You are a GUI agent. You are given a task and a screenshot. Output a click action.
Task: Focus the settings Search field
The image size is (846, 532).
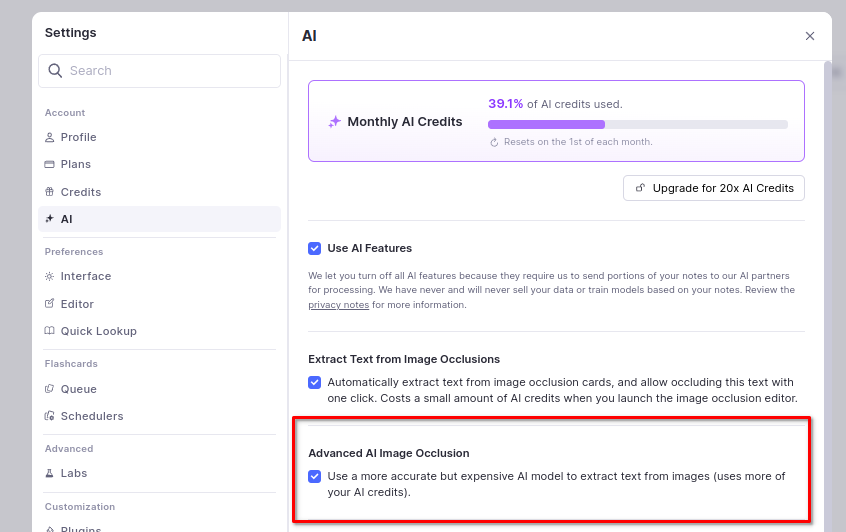click(170, 71)
